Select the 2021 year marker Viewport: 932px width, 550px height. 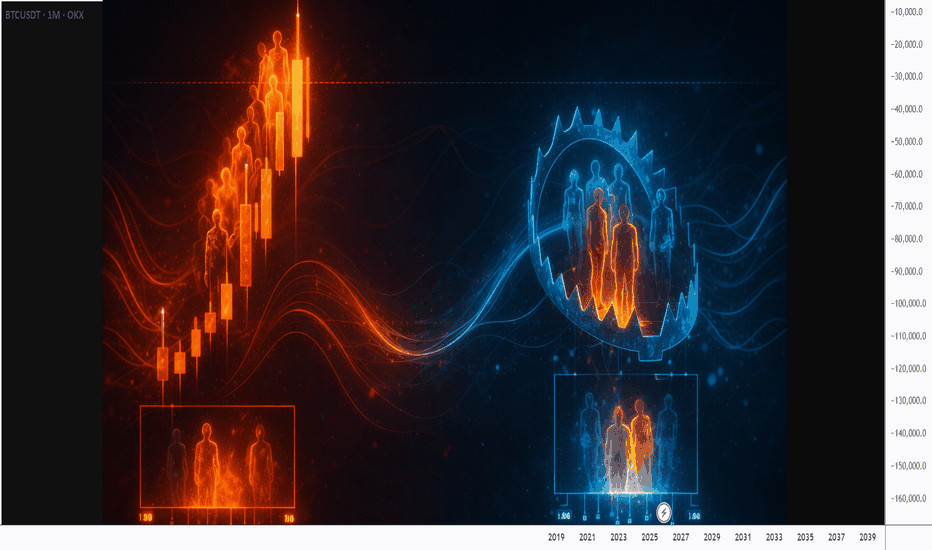click(588, 538)
